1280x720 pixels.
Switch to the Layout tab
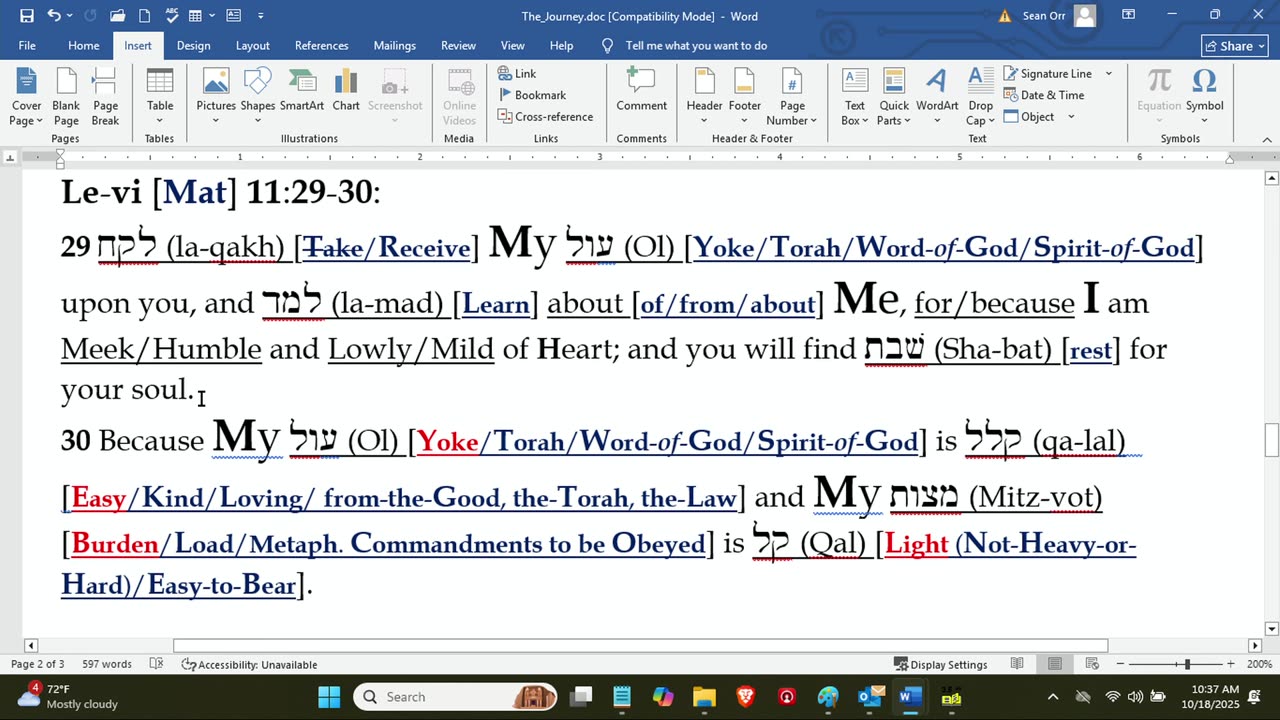click(x=252, y=46)
